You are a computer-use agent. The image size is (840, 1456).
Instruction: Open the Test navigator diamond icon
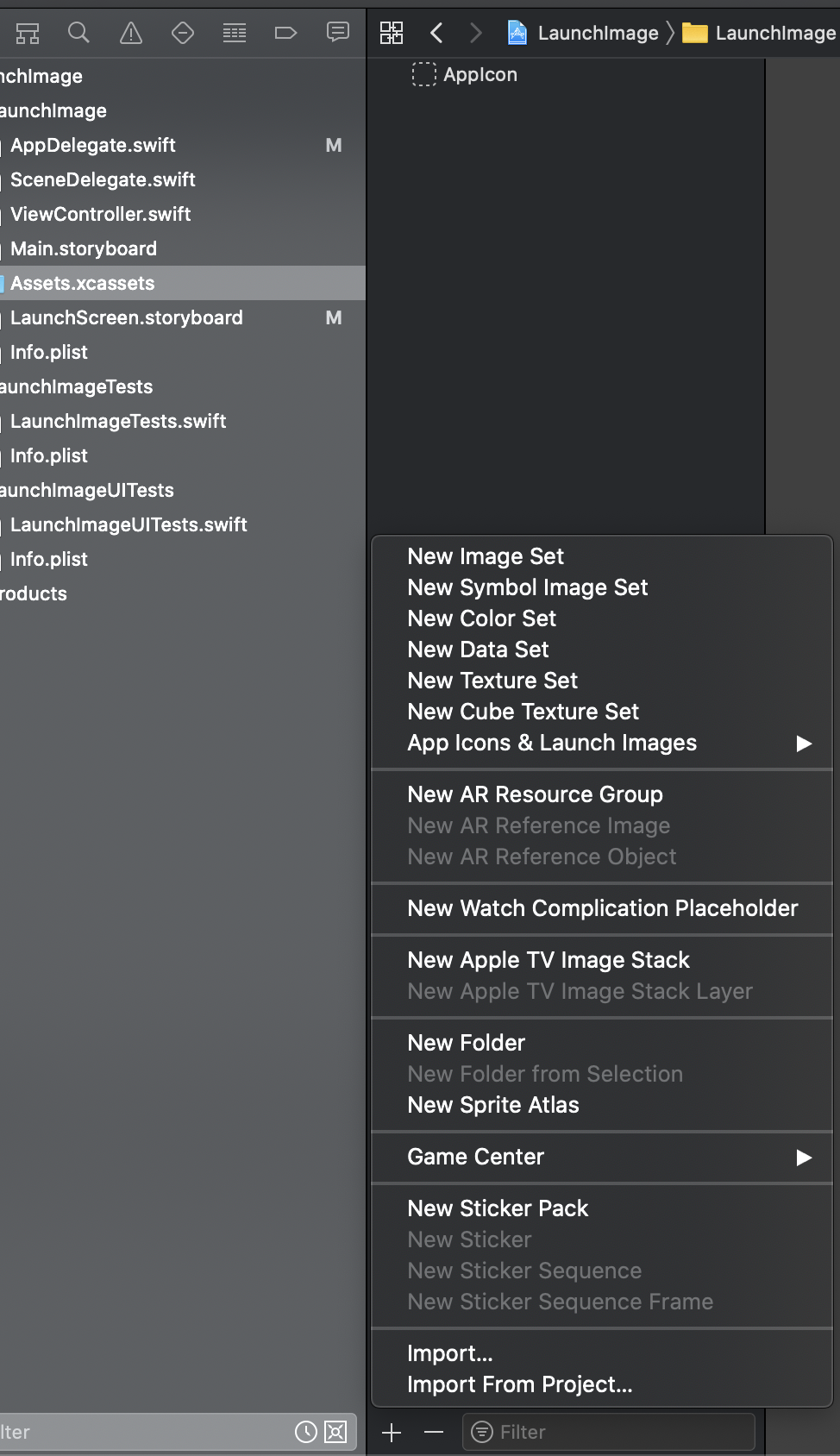pyautogui.click(x=183, y=33)
